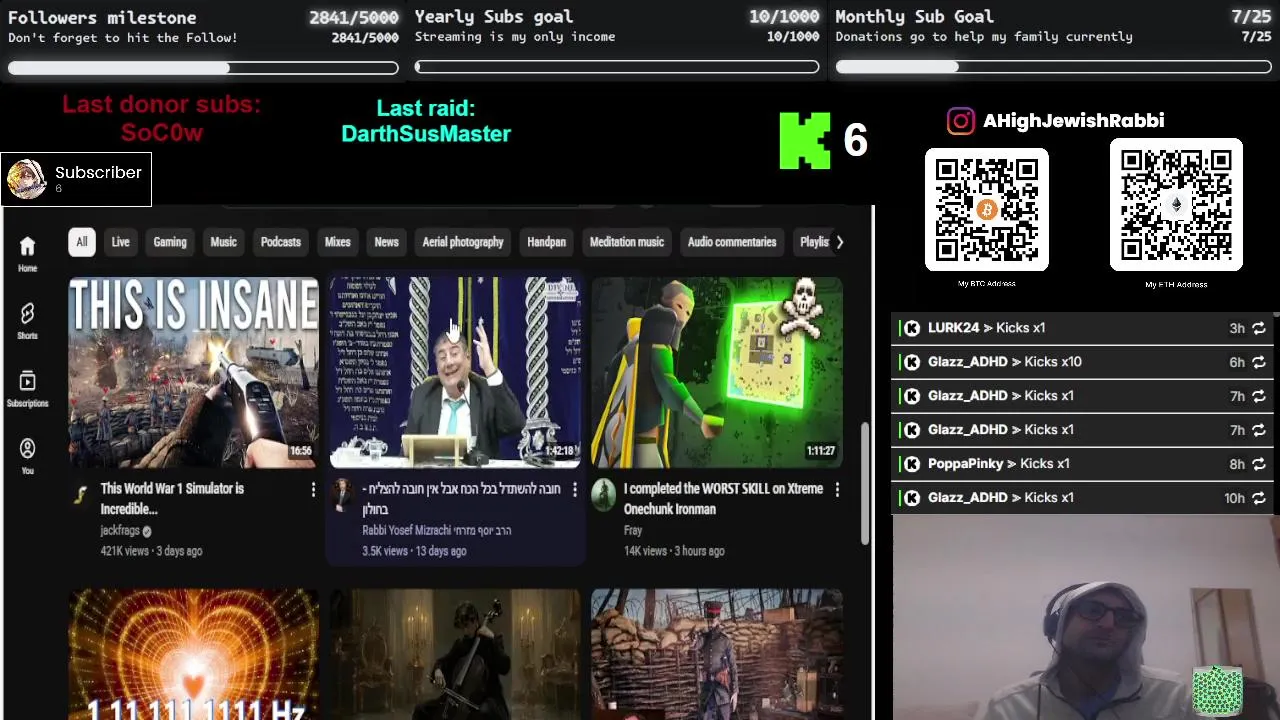The image size is (1280, 720).
Task: Click Kick icon beside Glazz_ADHD Kicks x10
Action: [912, 362]
